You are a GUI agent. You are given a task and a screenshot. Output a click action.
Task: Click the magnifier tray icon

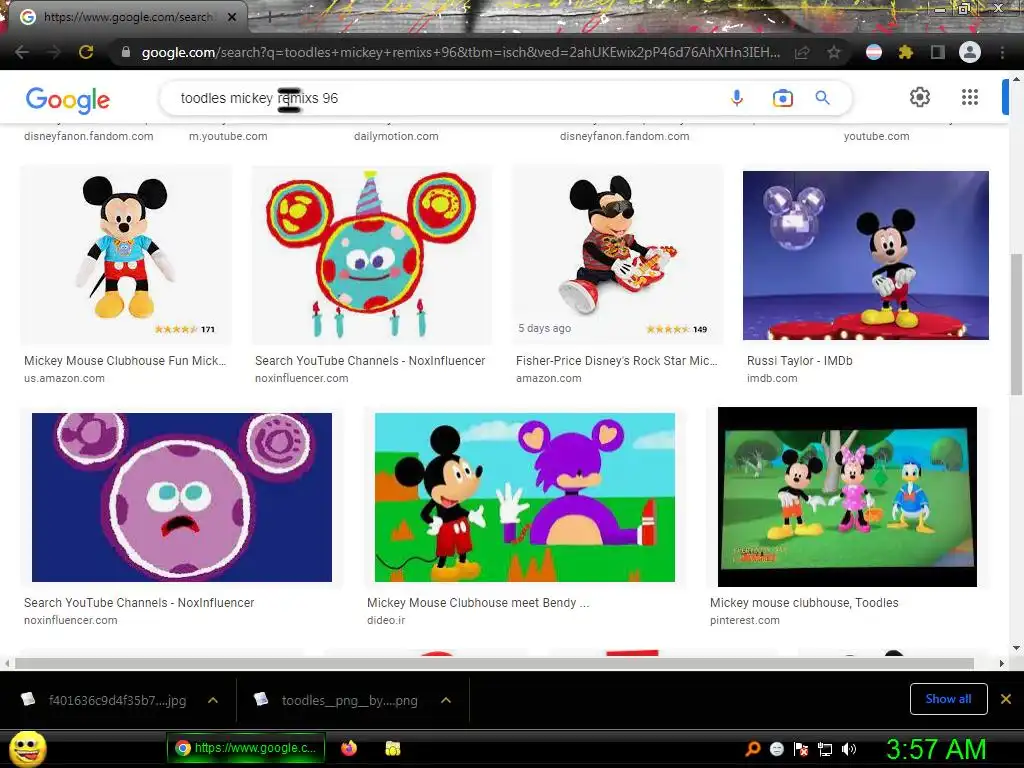752,749
